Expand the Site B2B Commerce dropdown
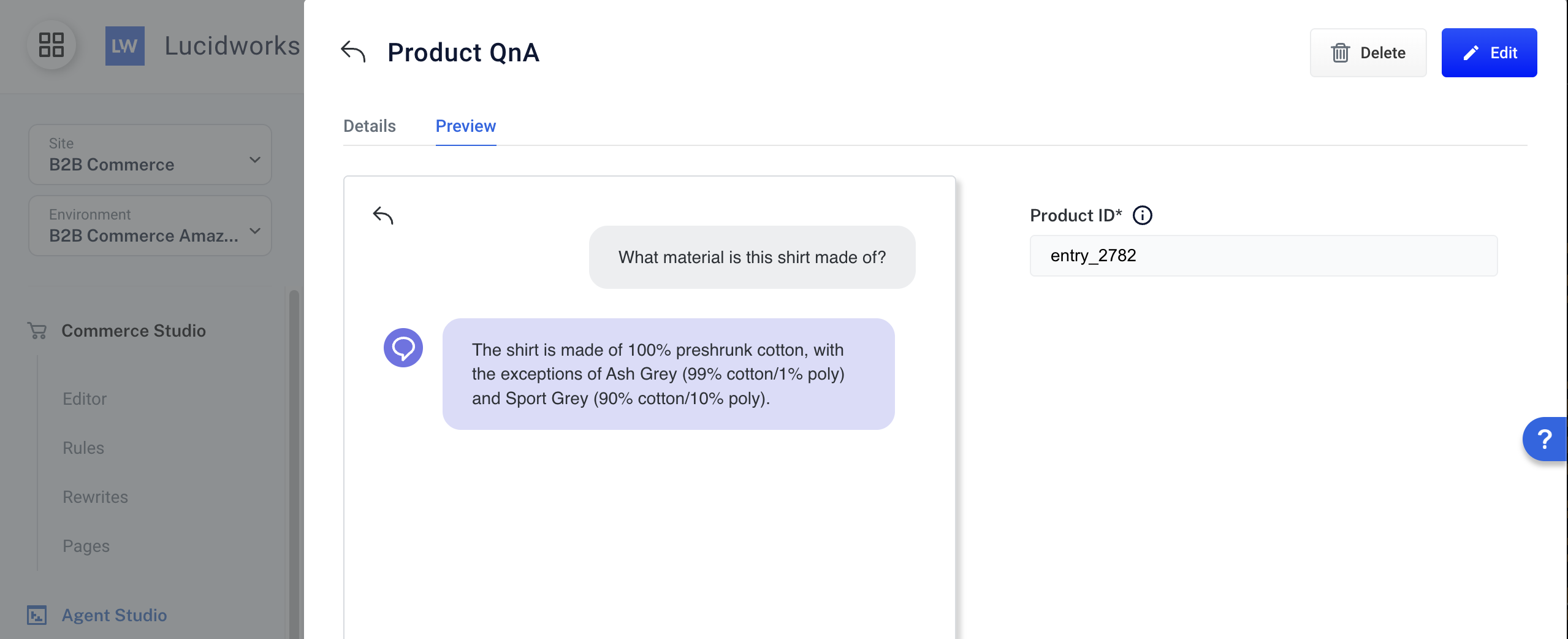The width and height of the screenshot is (1568, 639). (150, 155)
